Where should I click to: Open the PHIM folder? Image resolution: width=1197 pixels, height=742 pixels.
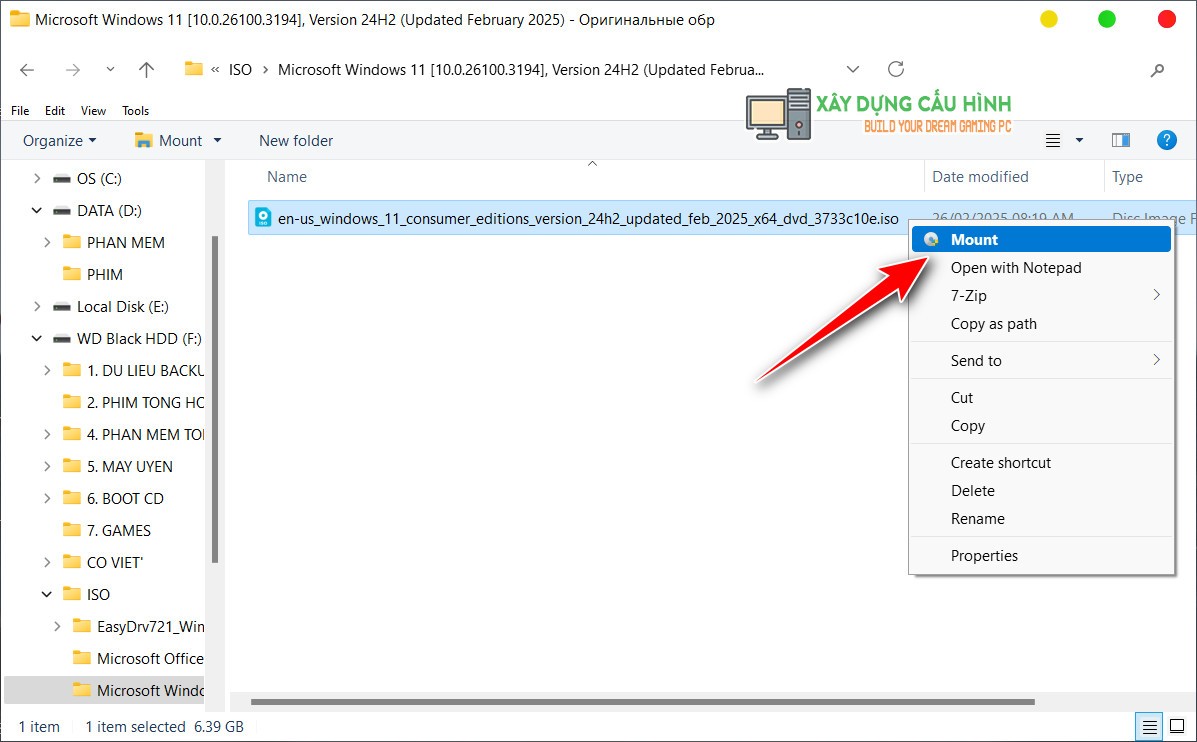coord(105,275)
